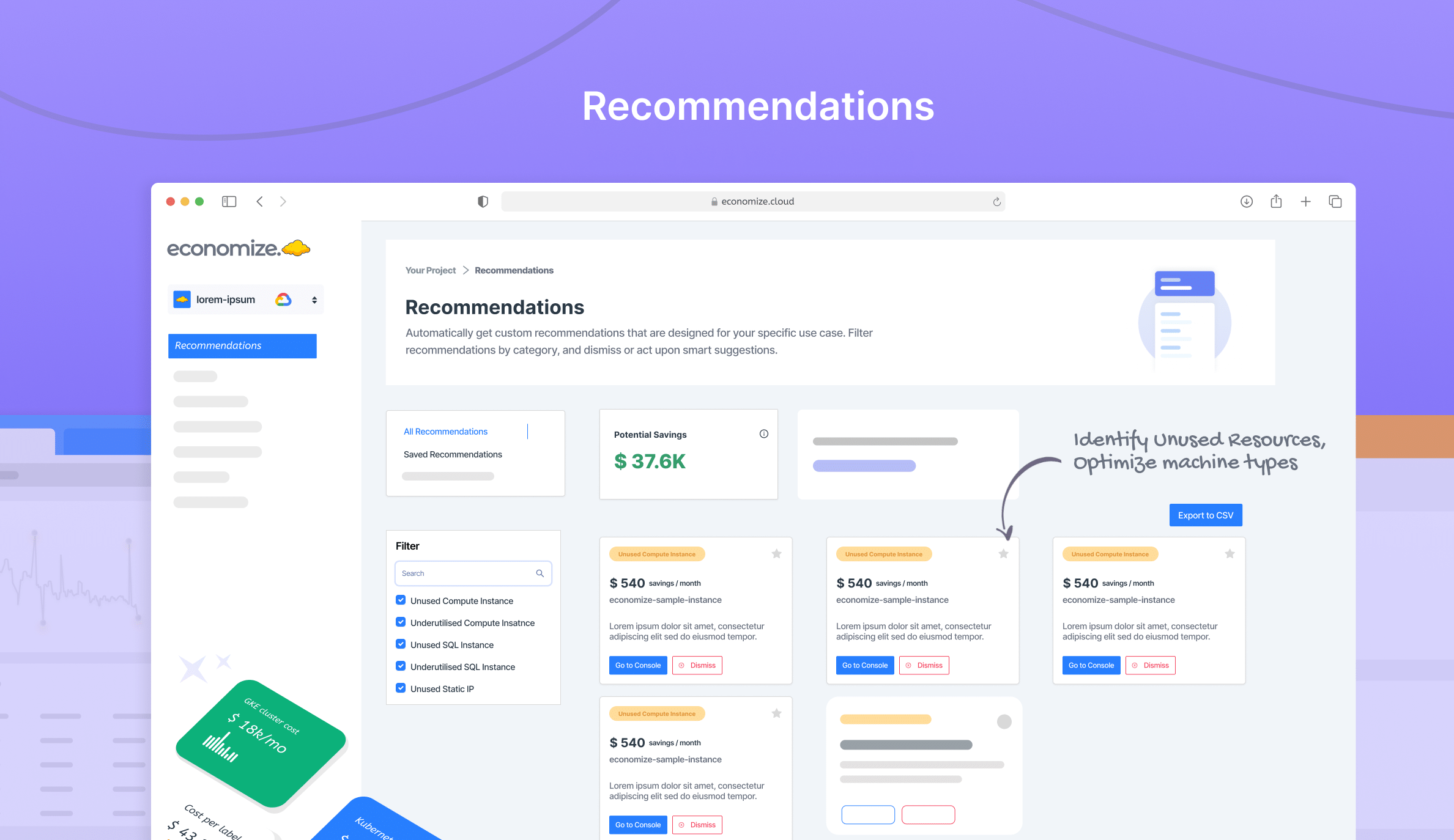Click the Potential Savings amount $37.6K

point(651,461)
